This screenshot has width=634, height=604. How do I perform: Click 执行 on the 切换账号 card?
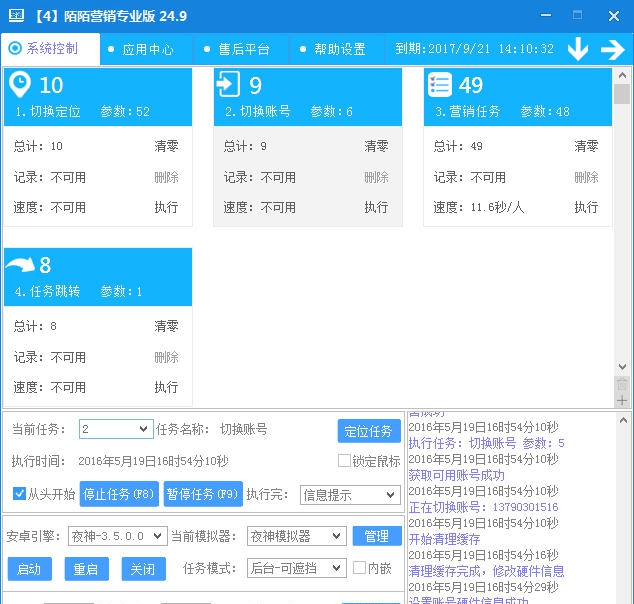click(376, 207)
